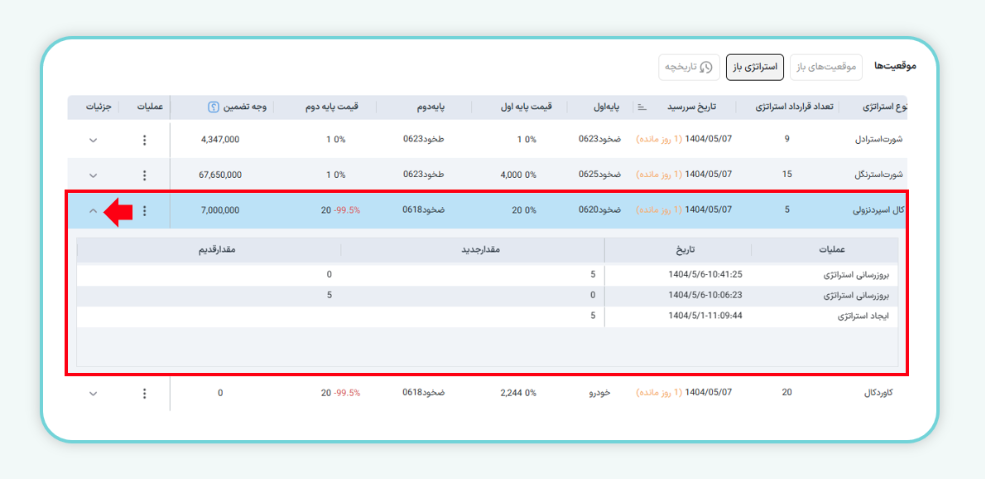Viewport: 985px width, 479px height.
Task: Open three-dot actions menu for کاوردکال row
Action: pyautogui.click(x=145, y=393)
